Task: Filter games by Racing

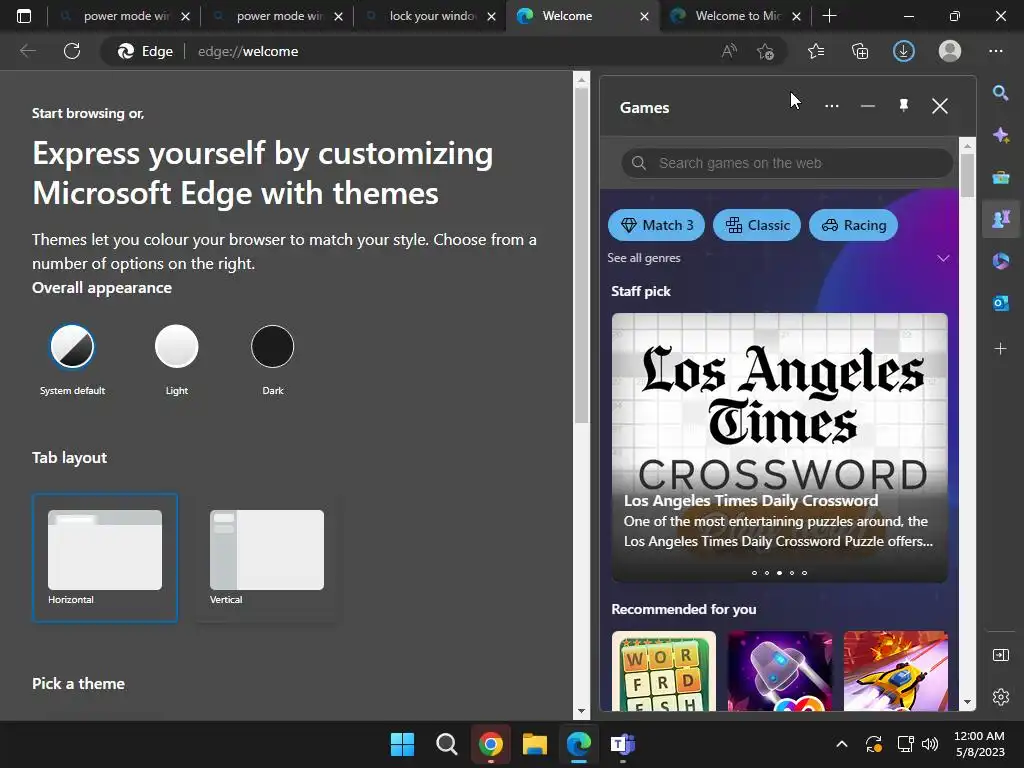Action: point(853,225)
